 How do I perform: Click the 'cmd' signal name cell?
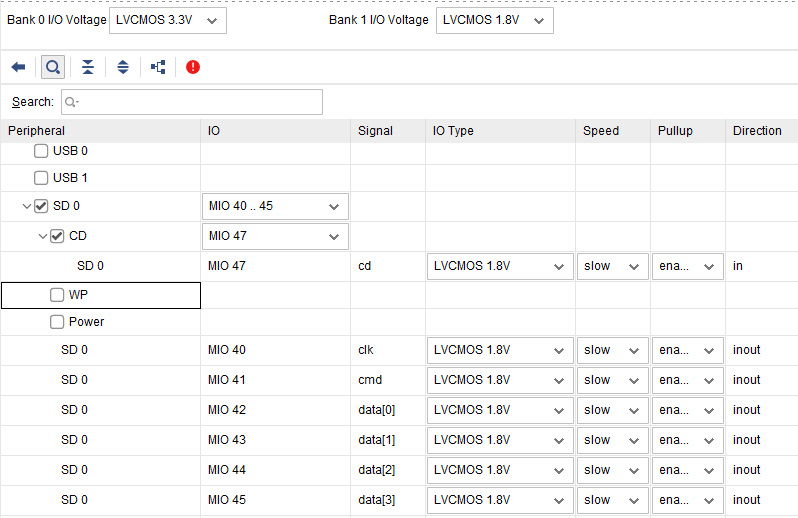tap(388, 380)
